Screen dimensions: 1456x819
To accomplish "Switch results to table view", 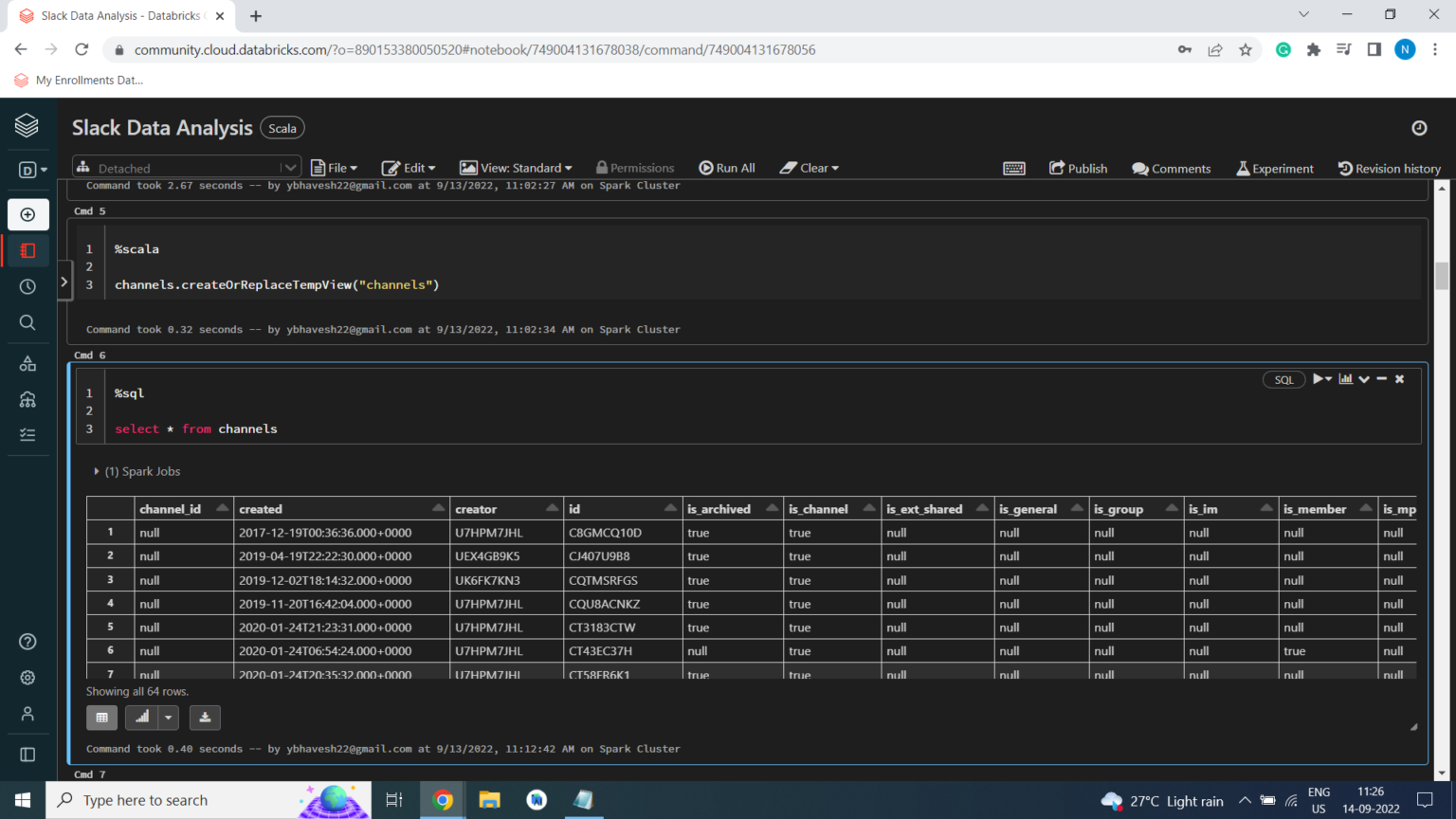I will (101, 718).
